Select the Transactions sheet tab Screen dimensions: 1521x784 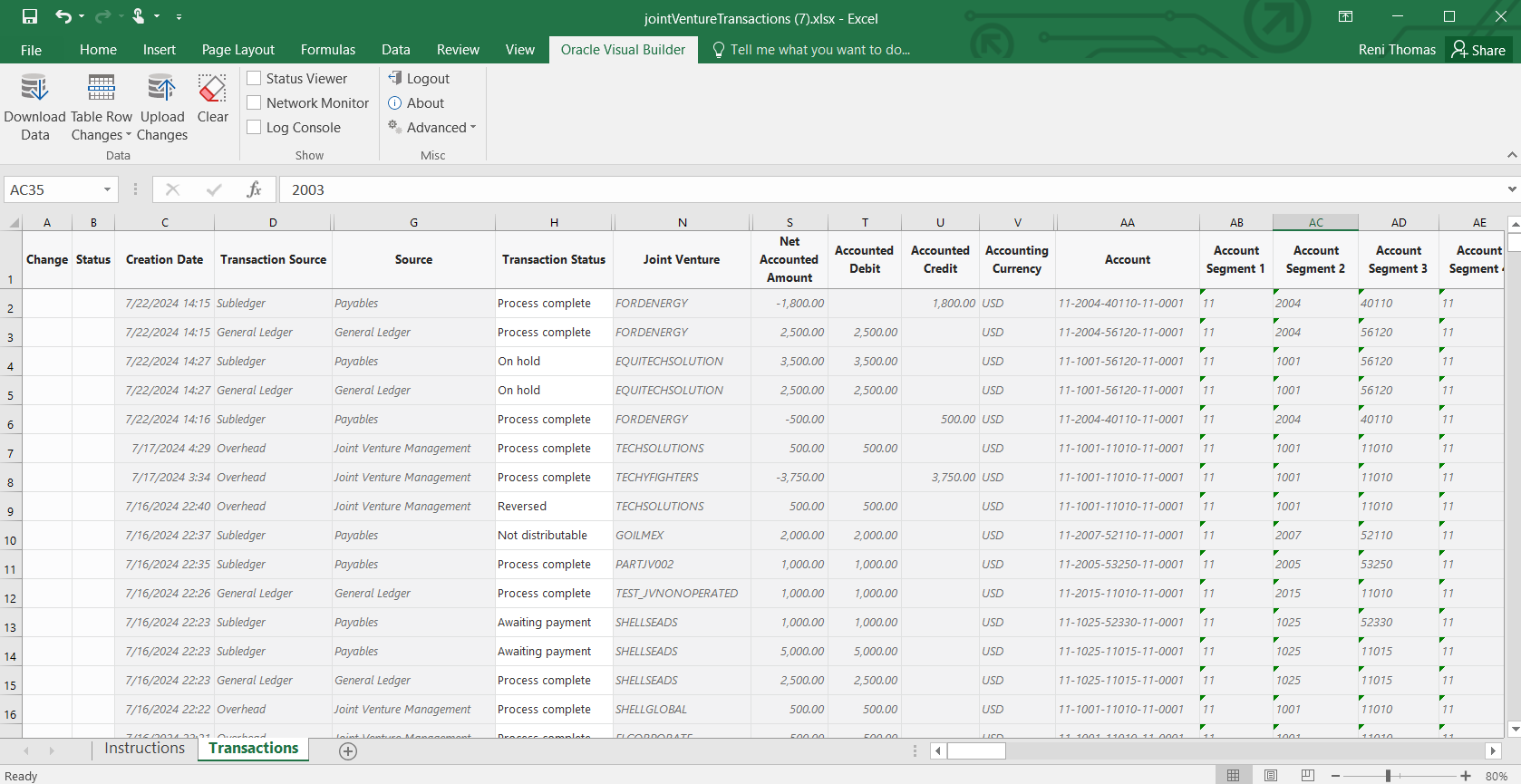(254, 749)
